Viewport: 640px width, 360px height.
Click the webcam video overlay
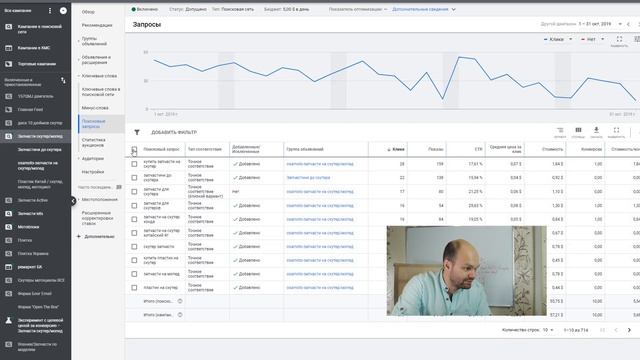pyautogui.click(x=467, y=271)
